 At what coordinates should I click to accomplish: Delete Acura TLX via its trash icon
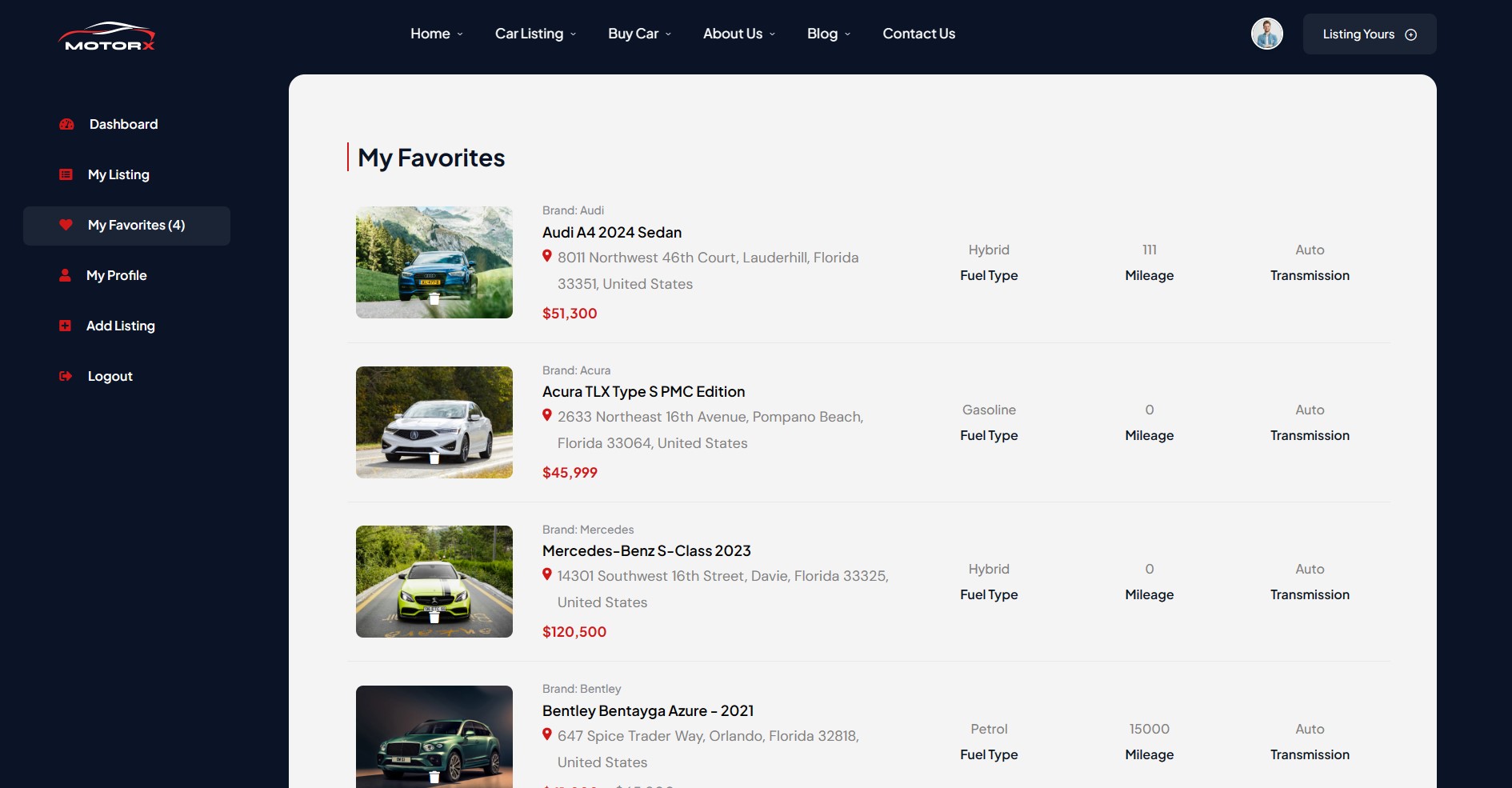coord(434,458)
